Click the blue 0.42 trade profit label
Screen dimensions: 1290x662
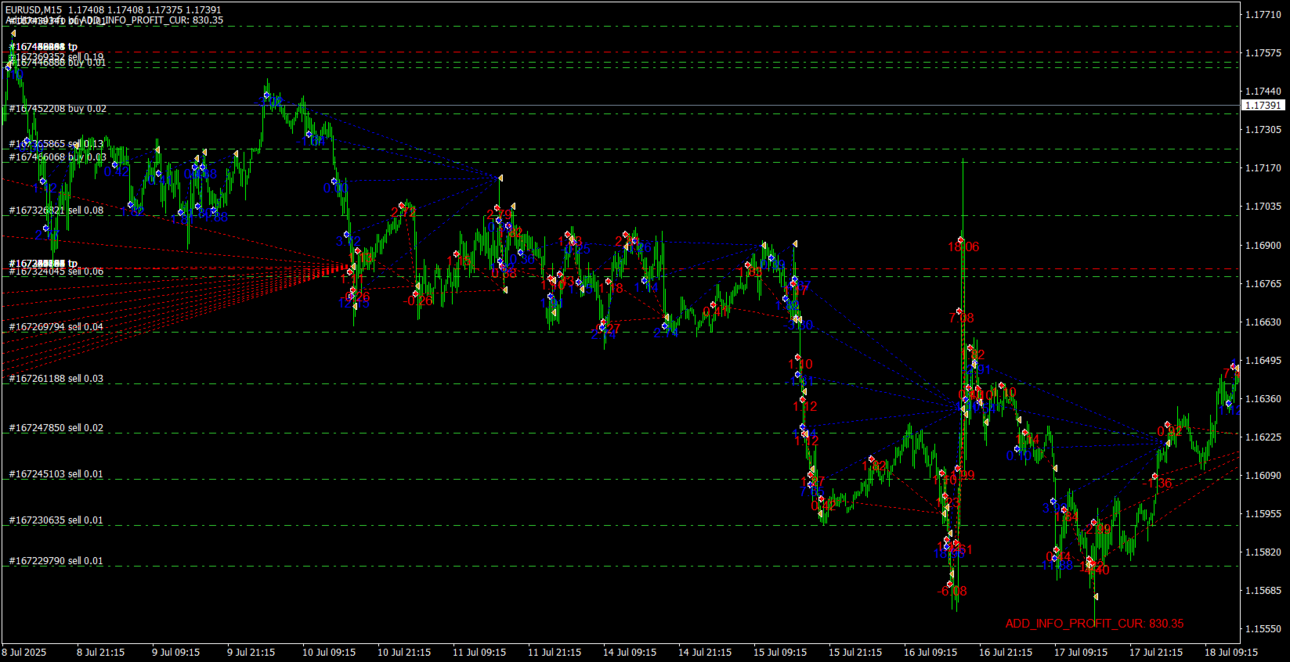click(116, 171)
